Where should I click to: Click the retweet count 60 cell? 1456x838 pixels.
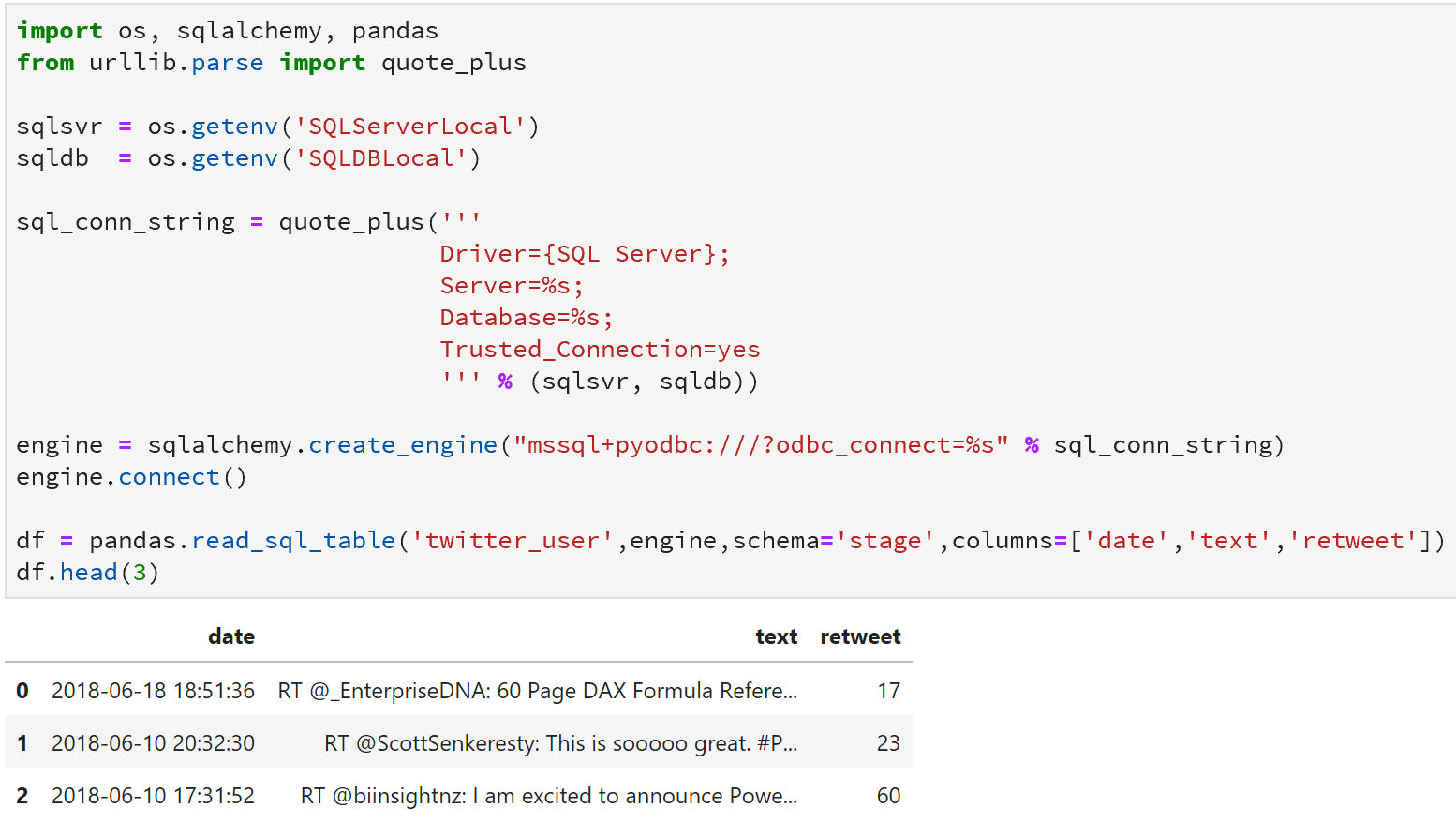(886, 795)
